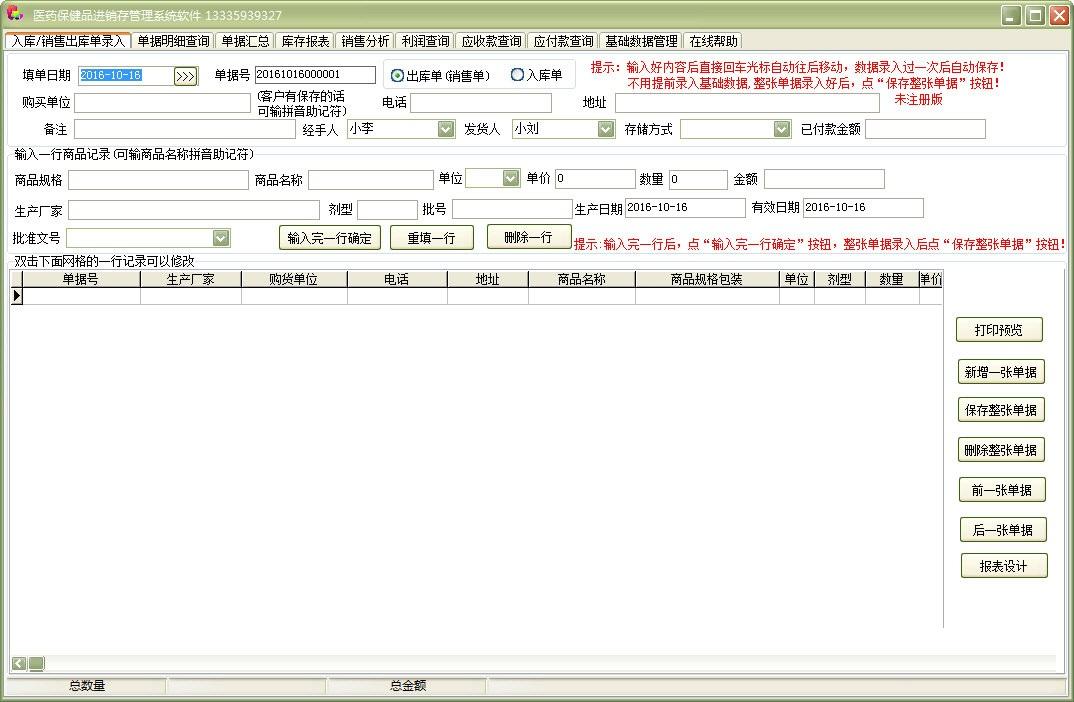Image resolution: width=1074 pixels, height=702 pixels.
Task: Click the 生产厂家 grid column header
Action: [190, 279]
